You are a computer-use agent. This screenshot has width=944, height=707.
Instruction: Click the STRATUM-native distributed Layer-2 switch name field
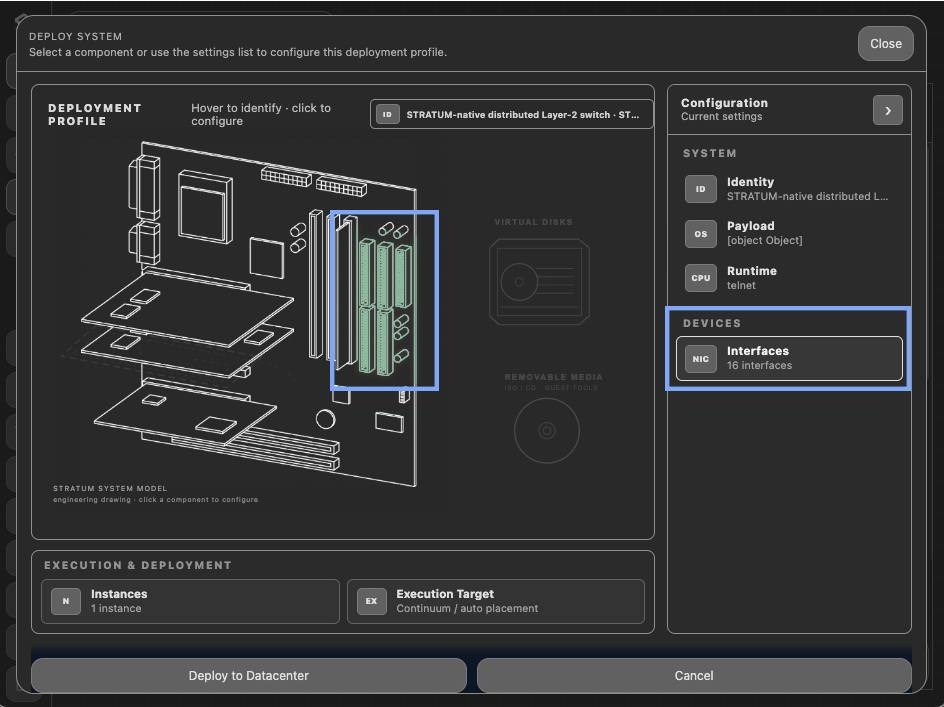click(x=512, y=114)
